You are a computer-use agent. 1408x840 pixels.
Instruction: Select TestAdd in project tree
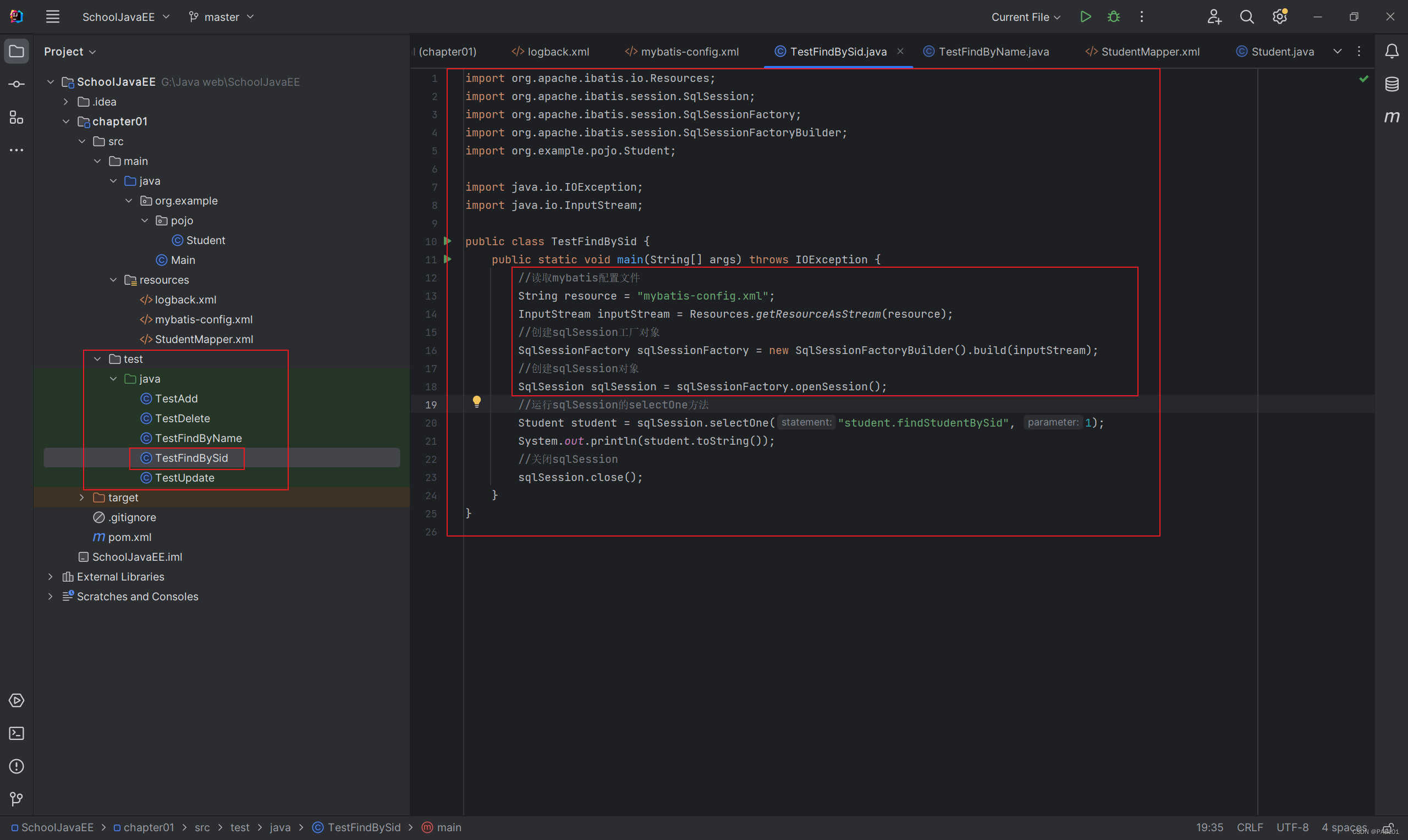tap(169, 399)
